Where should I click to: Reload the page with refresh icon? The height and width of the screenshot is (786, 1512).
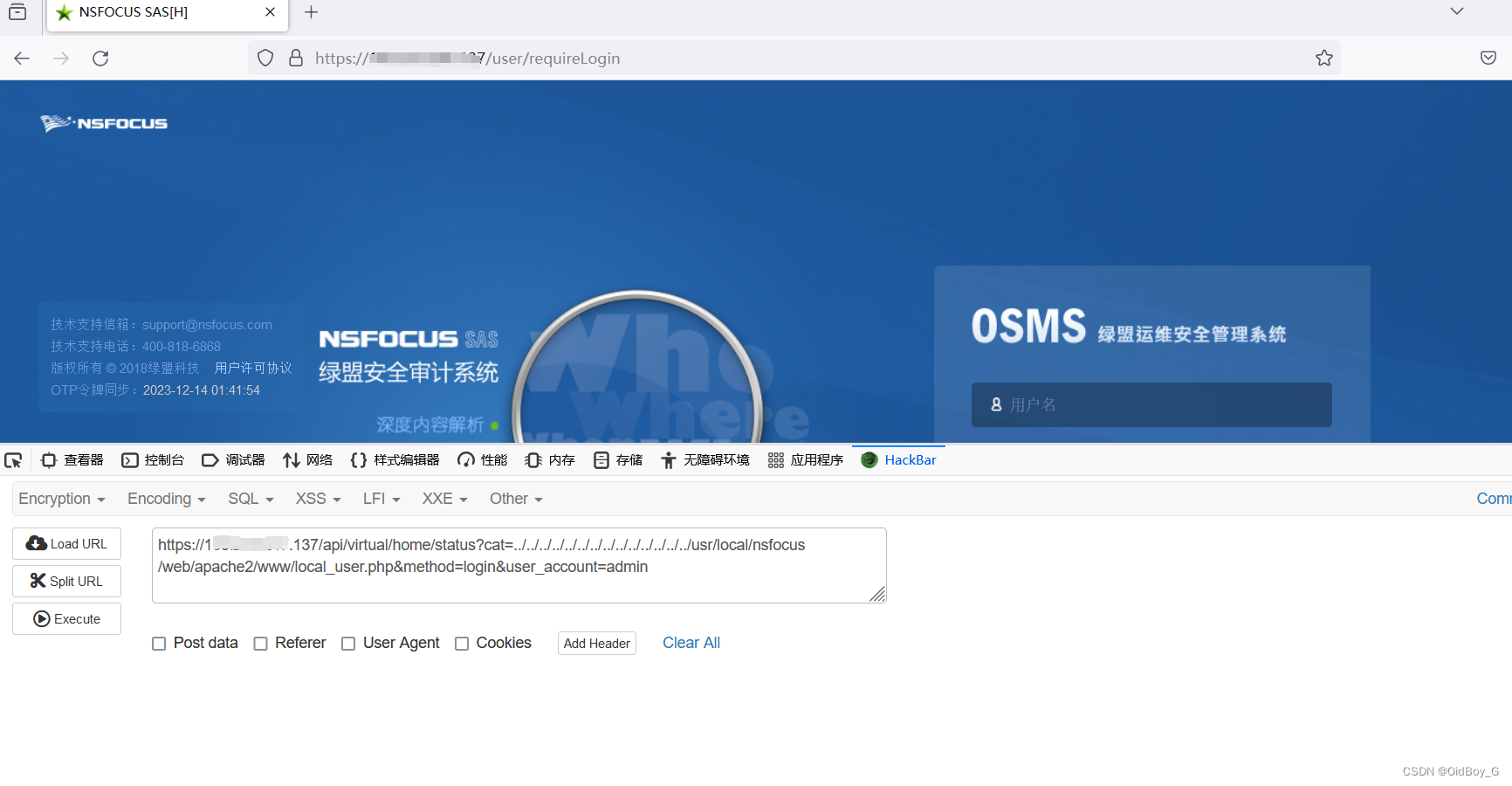pyautogui.click(x=100, y=59)
